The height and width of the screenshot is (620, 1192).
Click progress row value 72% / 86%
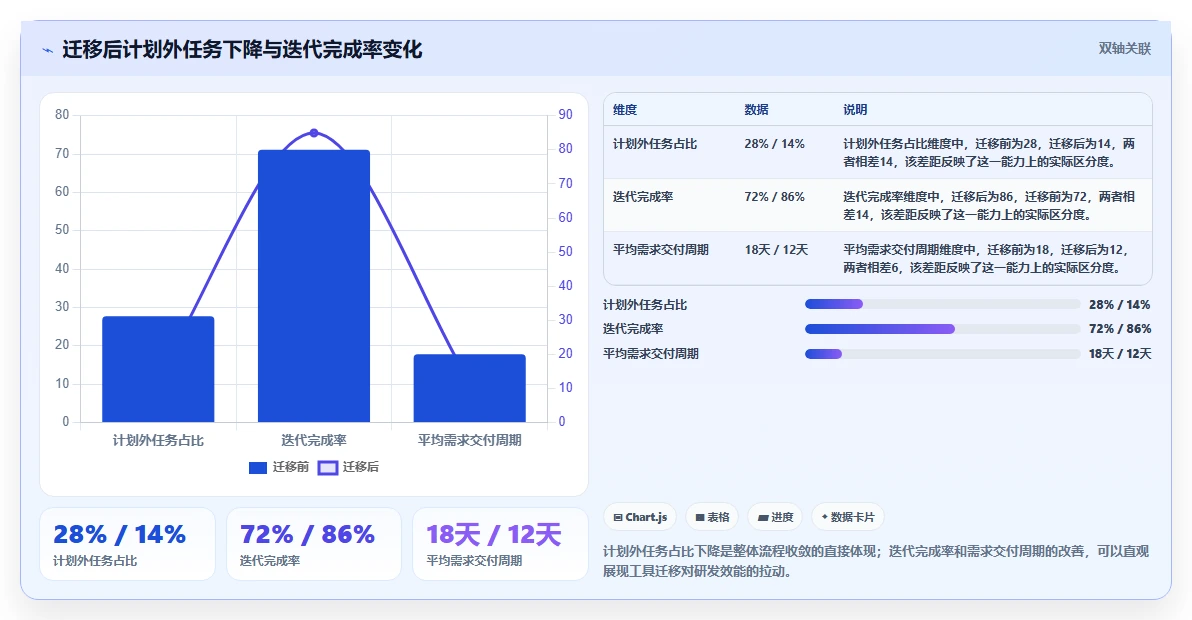(1120, 329)
